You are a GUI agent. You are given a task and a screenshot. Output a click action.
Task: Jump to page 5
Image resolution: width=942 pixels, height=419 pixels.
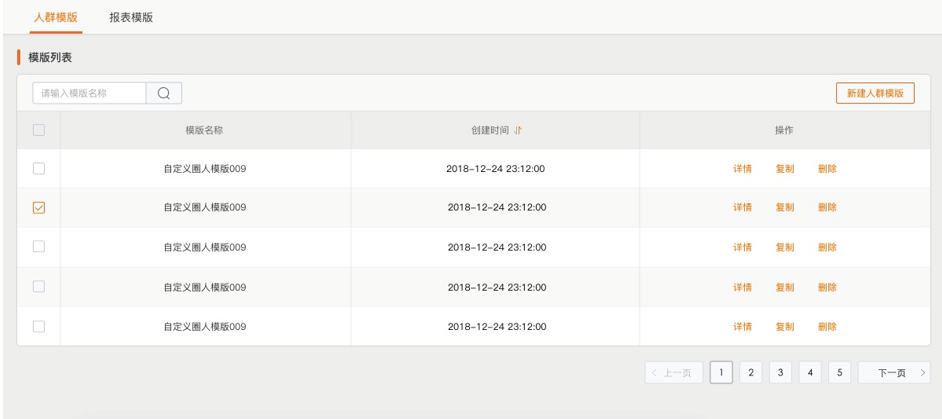[x=839, y=373]
